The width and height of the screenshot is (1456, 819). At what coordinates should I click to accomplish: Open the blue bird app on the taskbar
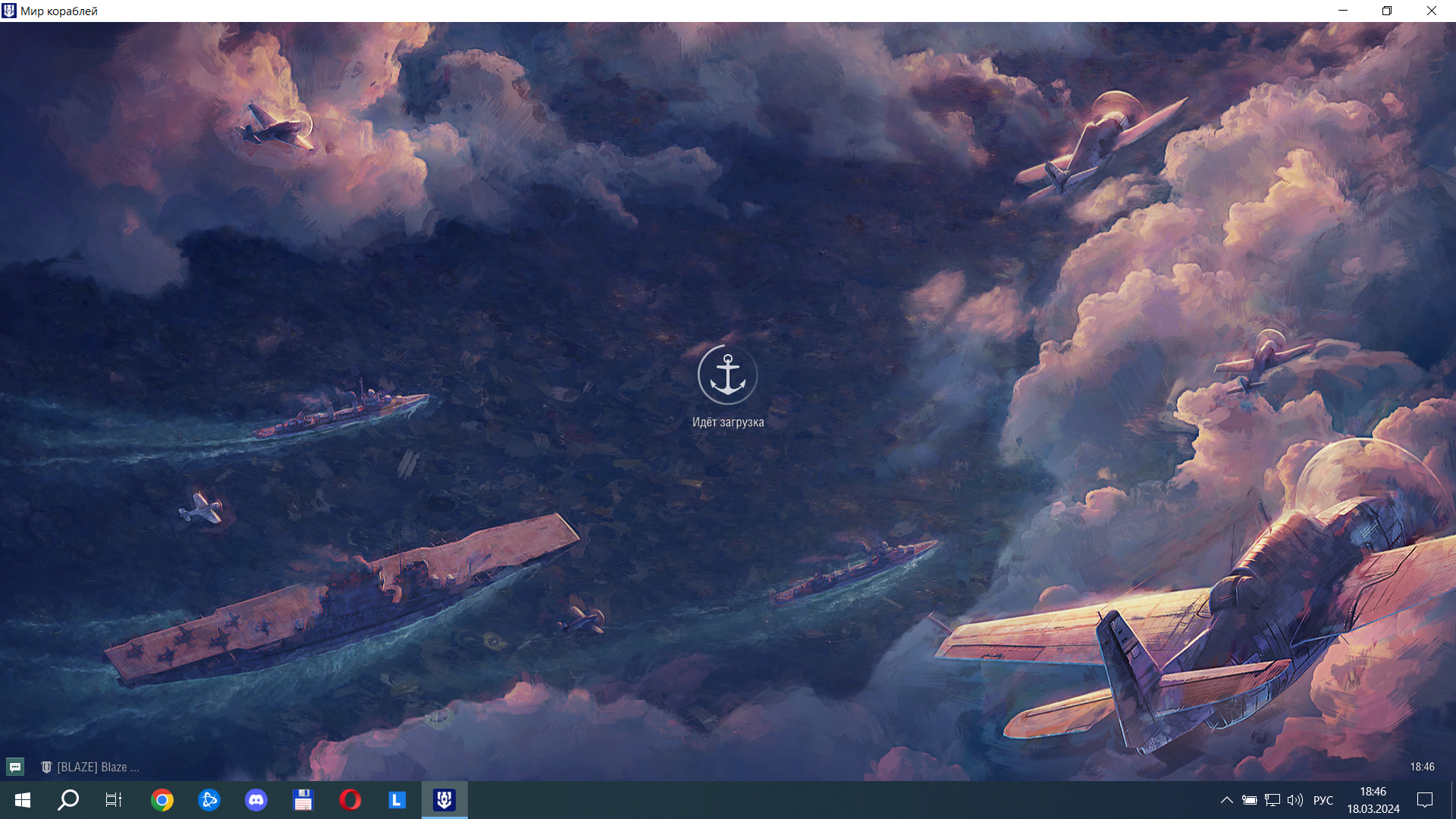pos(209,800)
